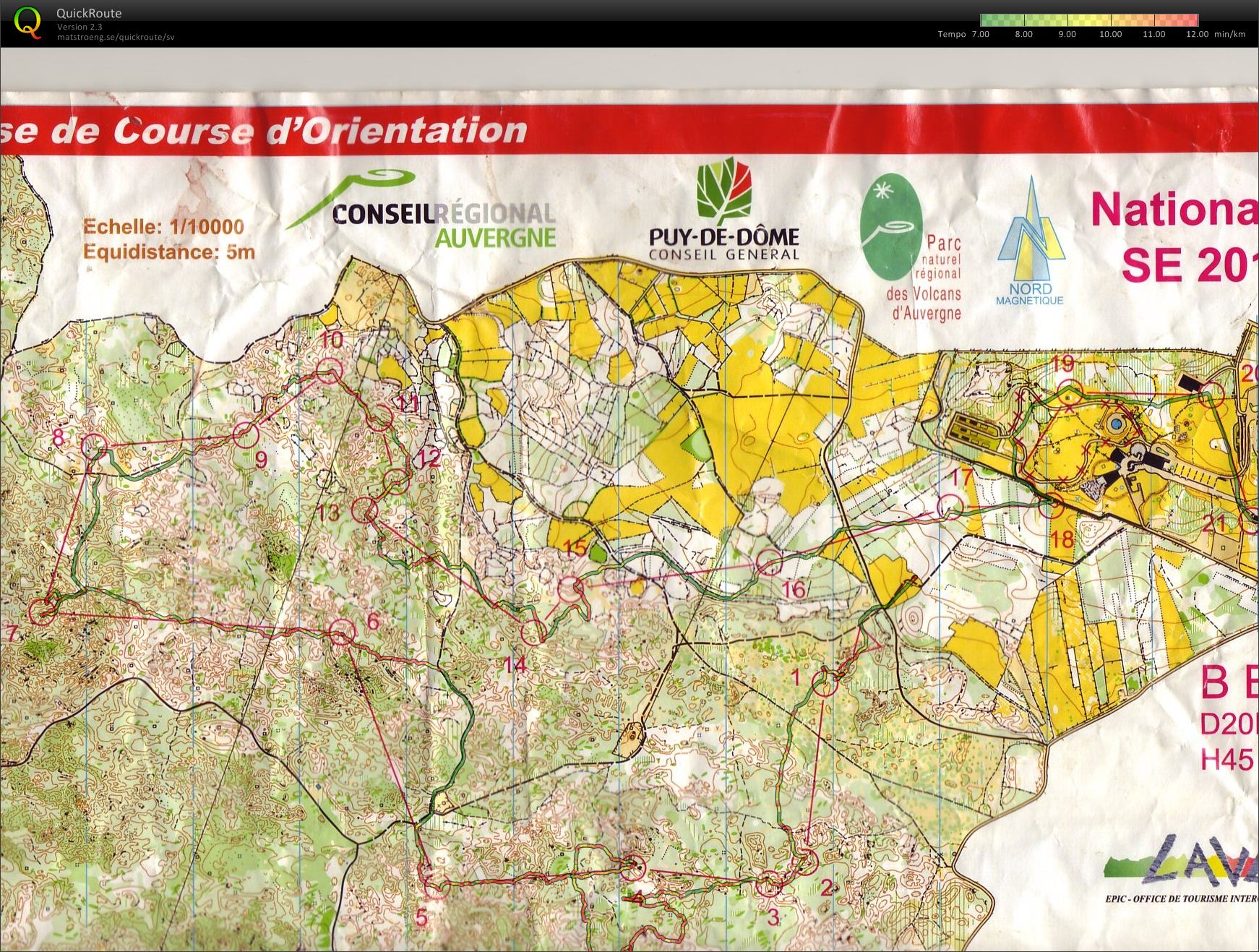Screen dimensions: 1259x952
Task: Open the matstroeng.se/quickroute/sv link
Action: (116, 37)
